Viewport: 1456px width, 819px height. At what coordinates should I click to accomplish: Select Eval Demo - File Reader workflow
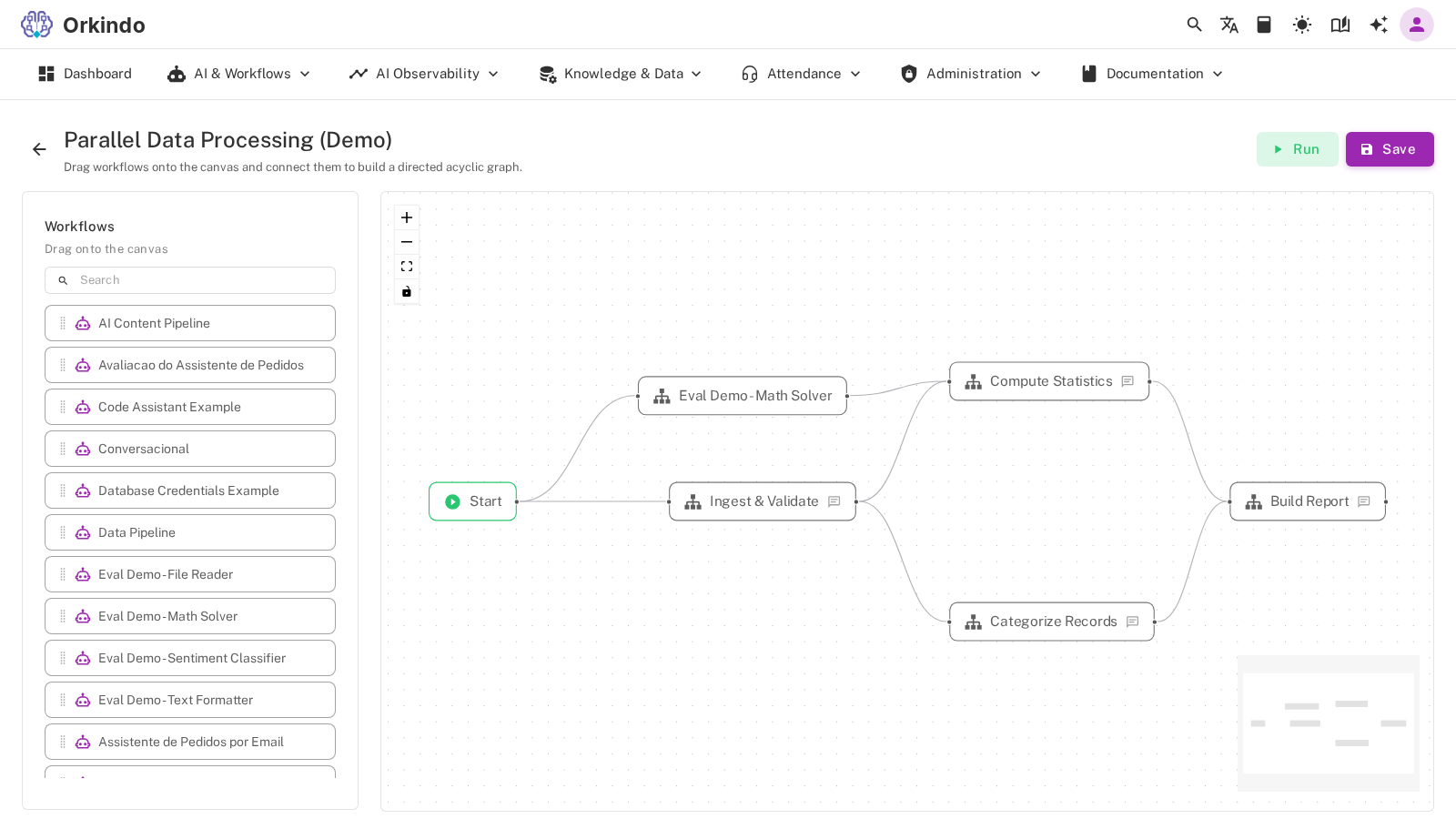click(190, 574)
